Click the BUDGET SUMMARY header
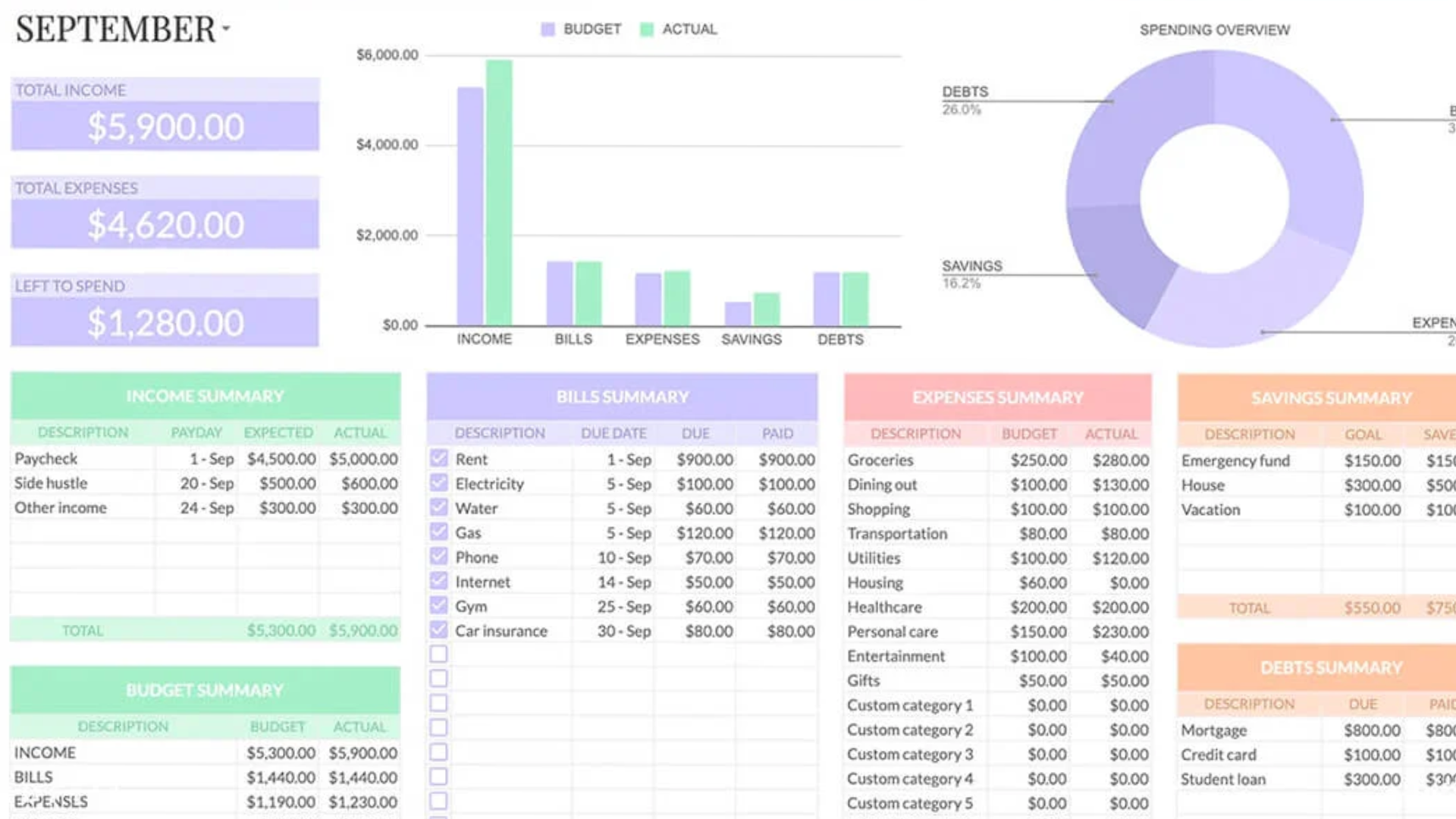Viewport: 1456px width, 819px height. 205,690
